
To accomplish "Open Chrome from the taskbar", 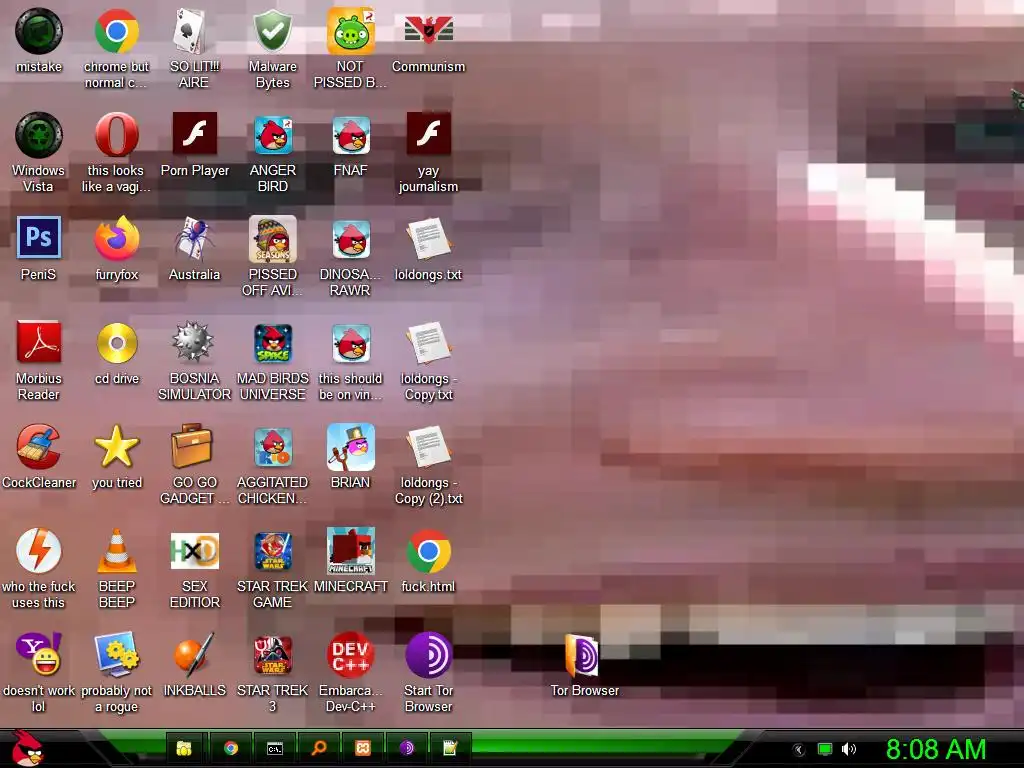I will 231,748.
